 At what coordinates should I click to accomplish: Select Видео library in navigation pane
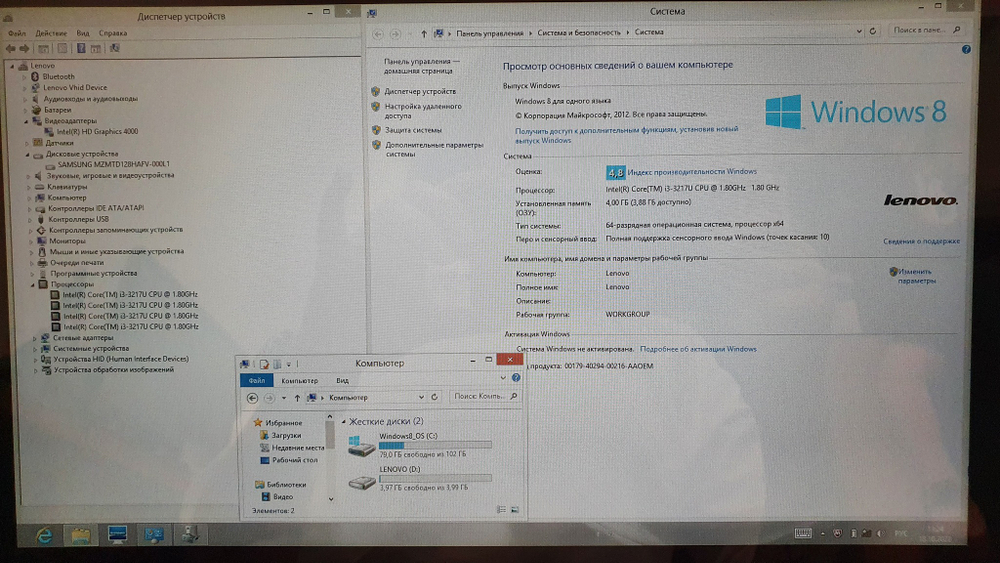[283, 497]
